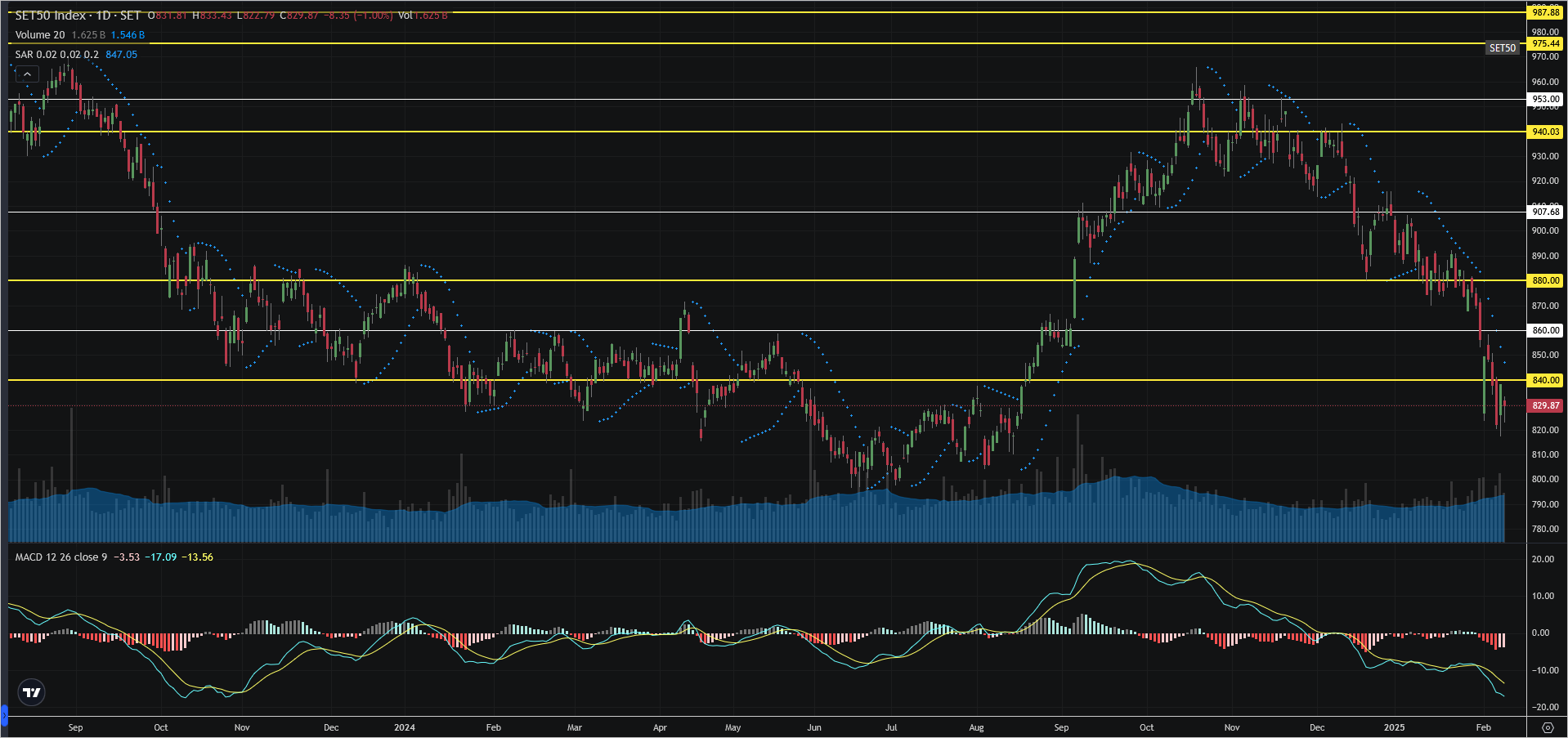Click the Jun label on time axis
The width and height of the screenshot is (1568, 738).
[814, 727]
